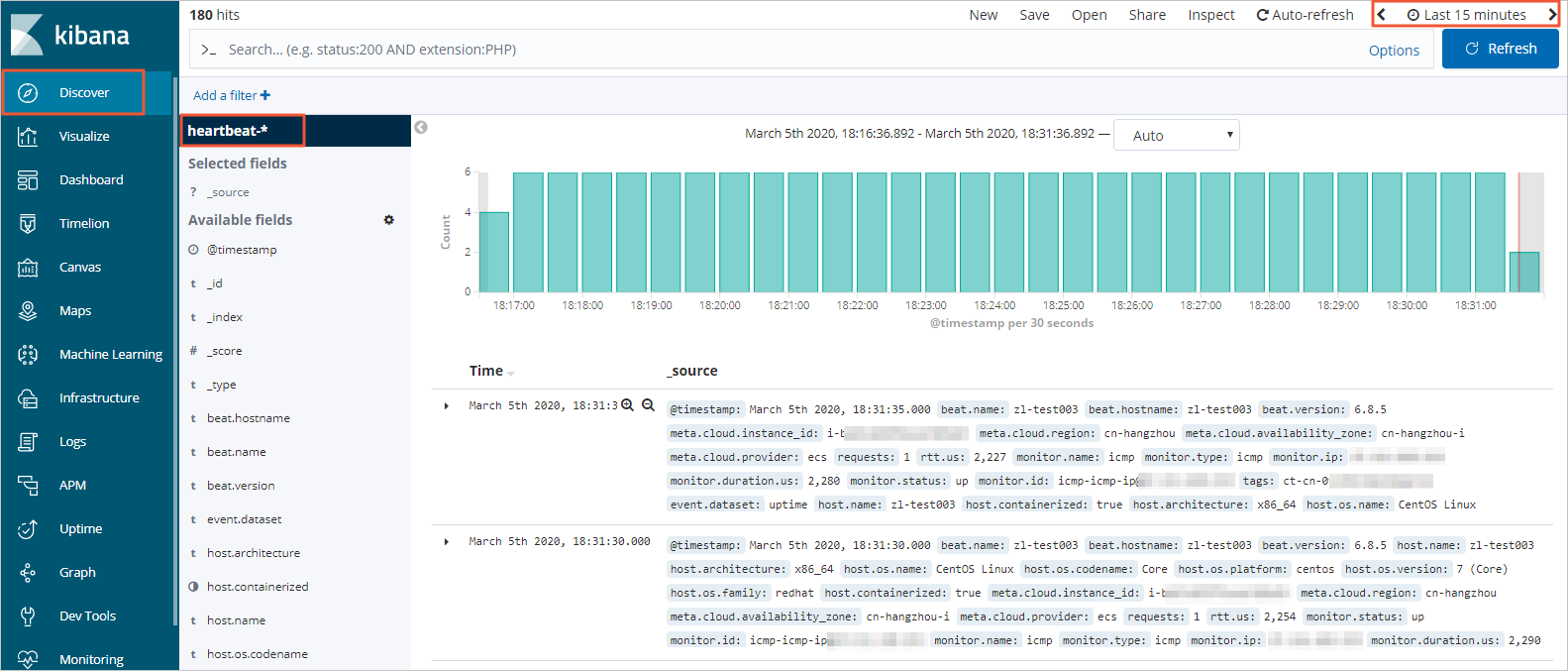Collapse the fields sidebar with arrow icon
This screenshot has height=671, width=1568.
[421, 127]
